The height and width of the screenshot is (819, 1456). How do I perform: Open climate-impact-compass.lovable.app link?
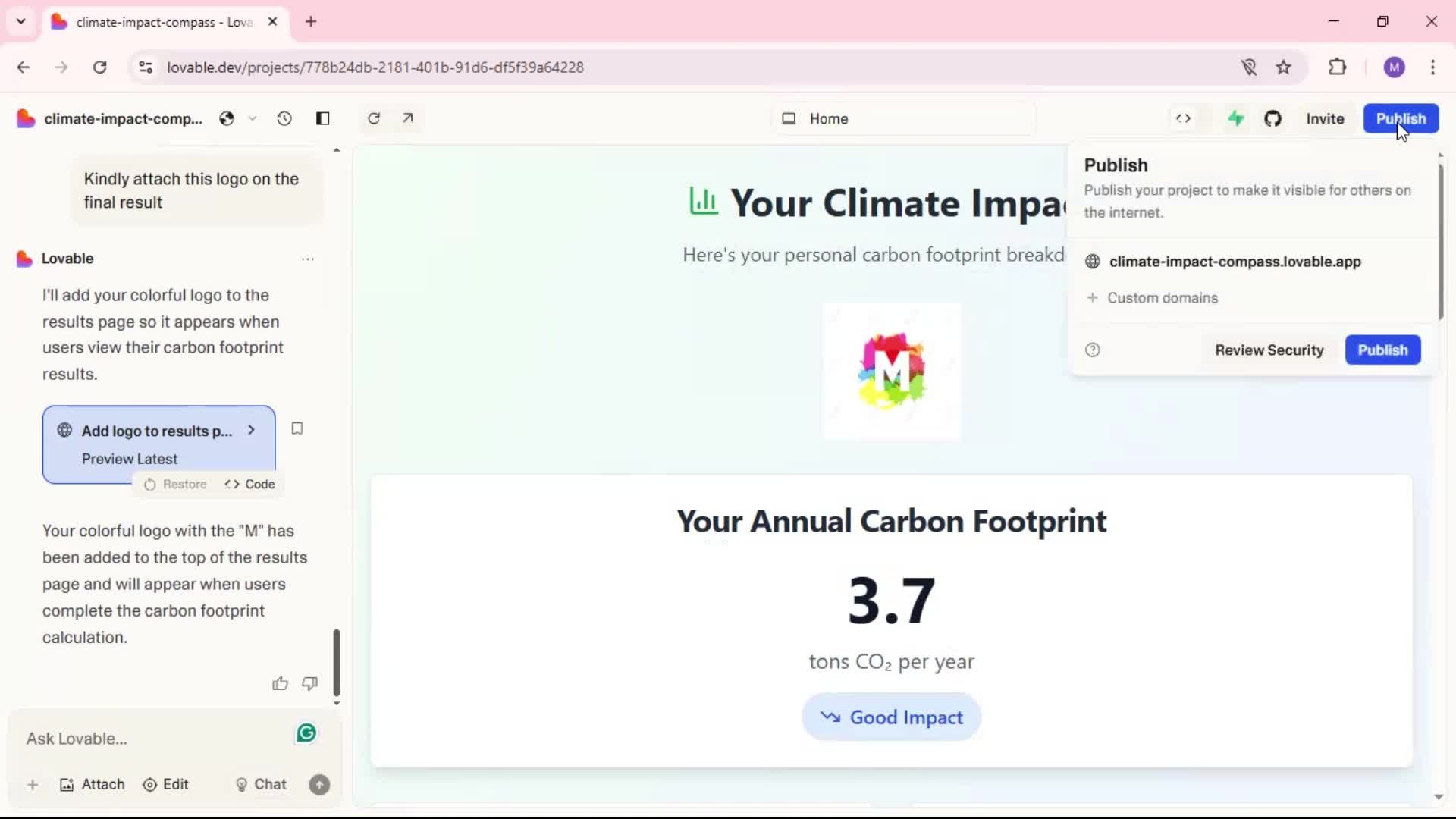[x=1235, y=262]
